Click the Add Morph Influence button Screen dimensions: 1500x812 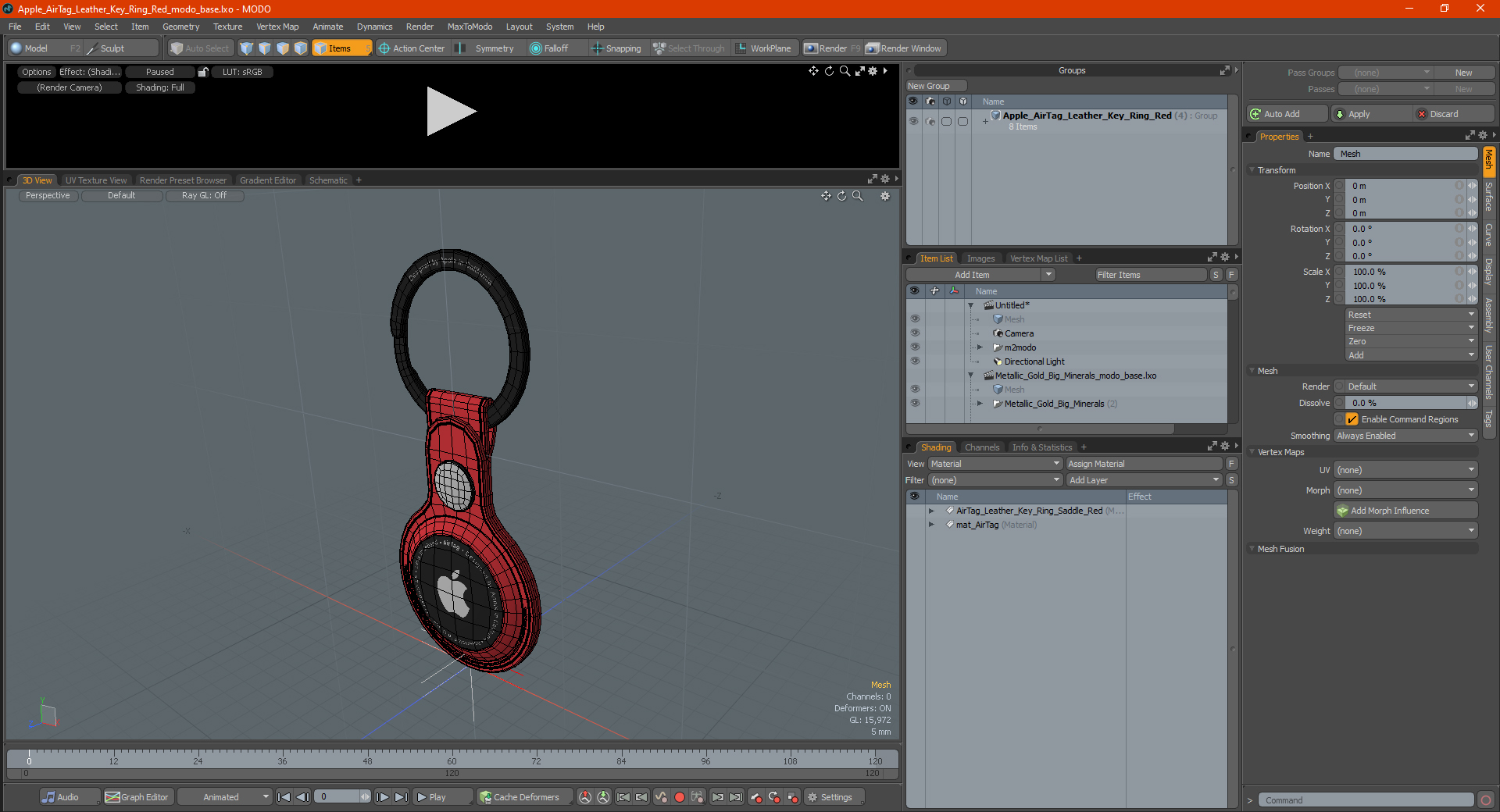click(x=1405, y=511)
